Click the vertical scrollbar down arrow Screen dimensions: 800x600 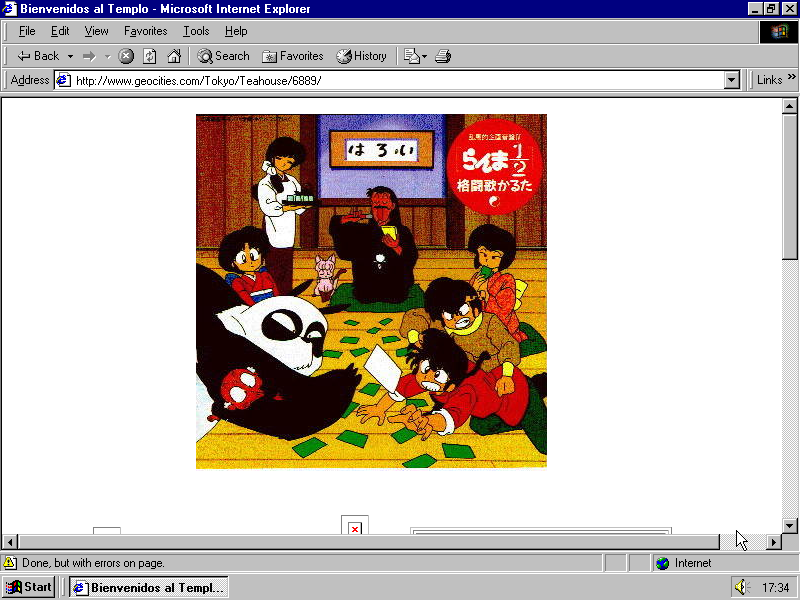(789, 526)
